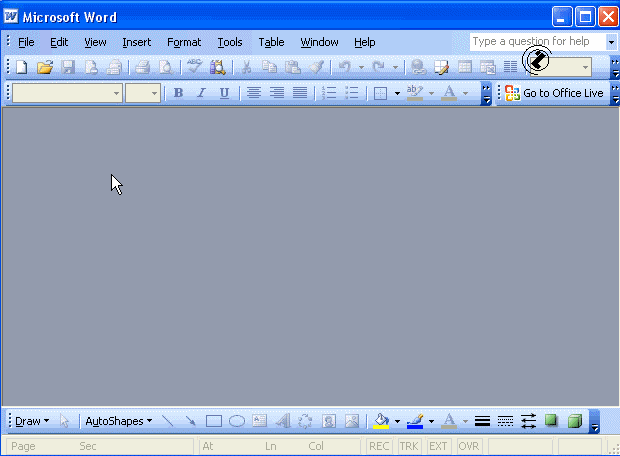This screenshot has height=456, width=620.
Task: Insert Clip Art from Drawing toolbar
Action: [329, 421]
